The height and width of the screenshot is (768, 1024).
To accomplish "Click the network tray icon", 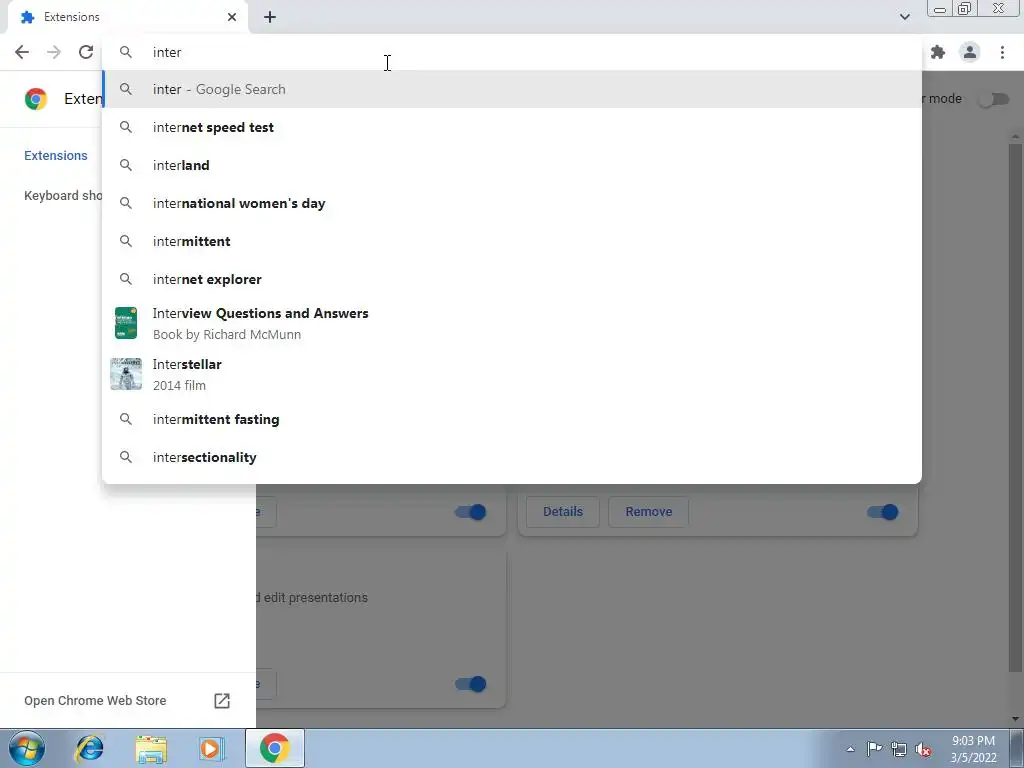I will [899, 749].
